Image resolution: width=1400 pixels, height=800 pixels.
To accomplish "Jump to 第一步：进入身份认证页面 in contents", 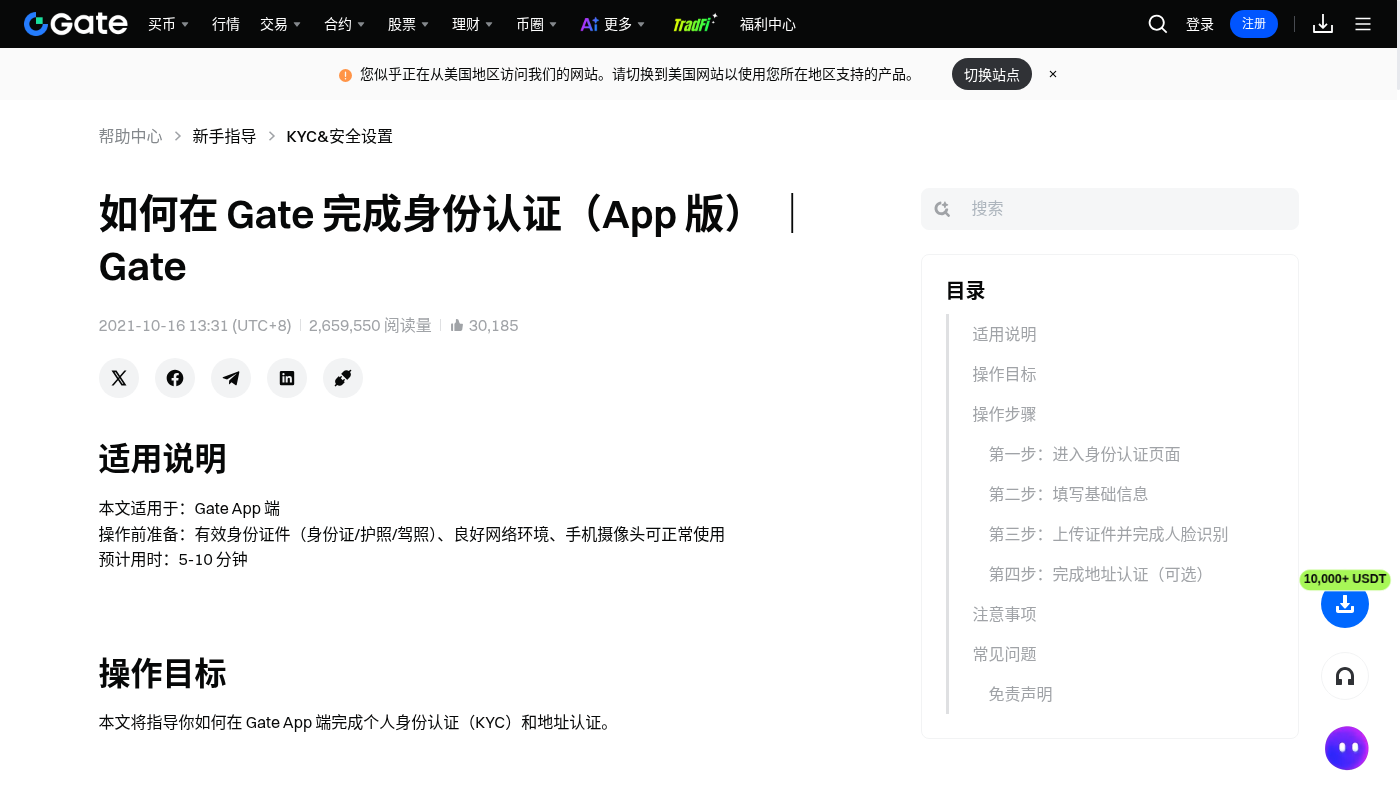I will point(1085,454).
